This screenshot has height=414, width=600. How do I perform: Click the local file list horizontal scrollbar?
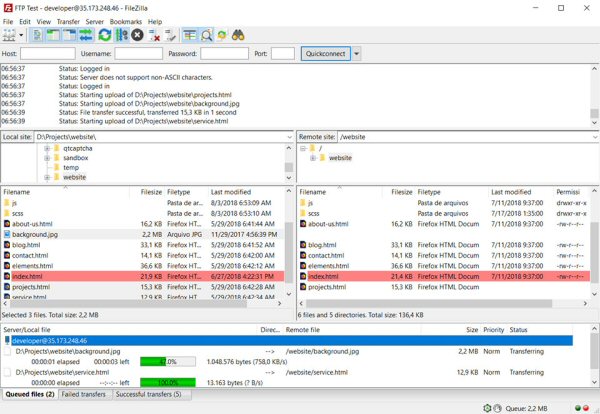click(128, 303)
